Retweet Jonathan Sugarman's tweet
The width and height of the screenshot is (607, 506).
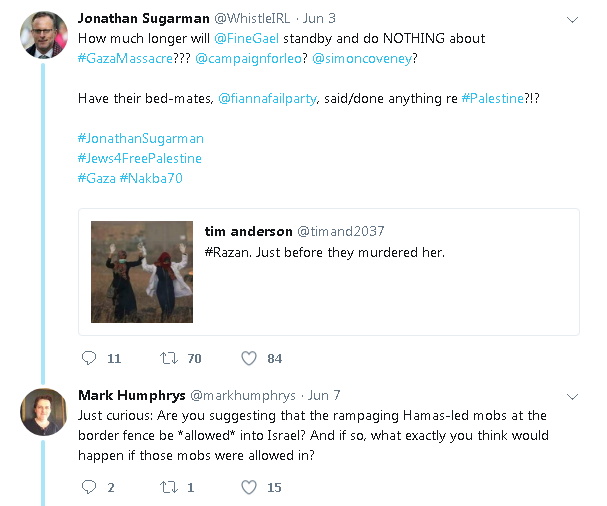169,358
